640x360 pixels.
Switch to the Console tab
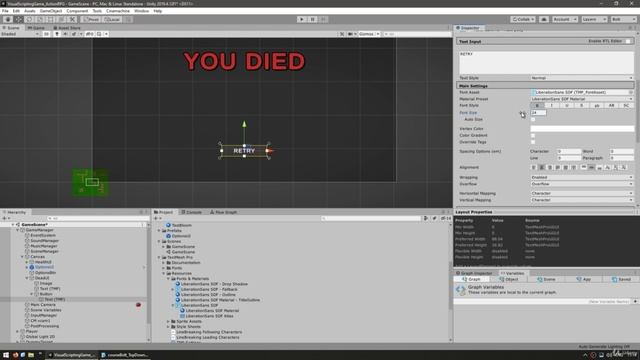click(x=192, y=212)
